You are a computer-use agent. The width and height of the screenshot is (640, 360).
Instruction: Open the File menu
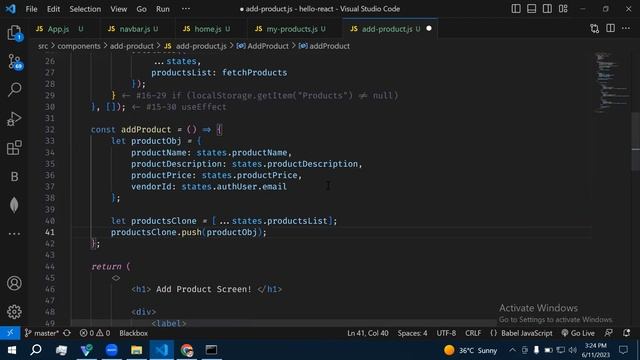click(x=31, y=9)
